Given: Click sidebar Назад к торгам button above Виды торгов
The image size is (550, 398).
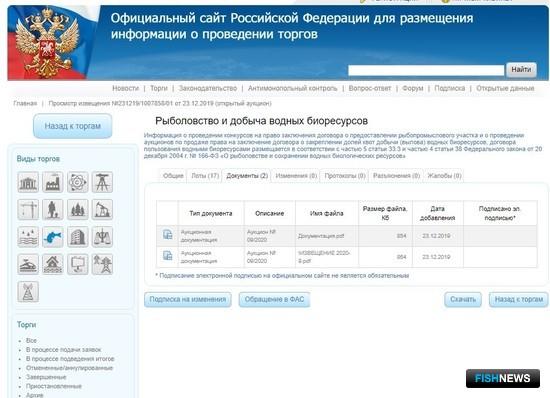Looking at the screenshot, I should [73, 126].
